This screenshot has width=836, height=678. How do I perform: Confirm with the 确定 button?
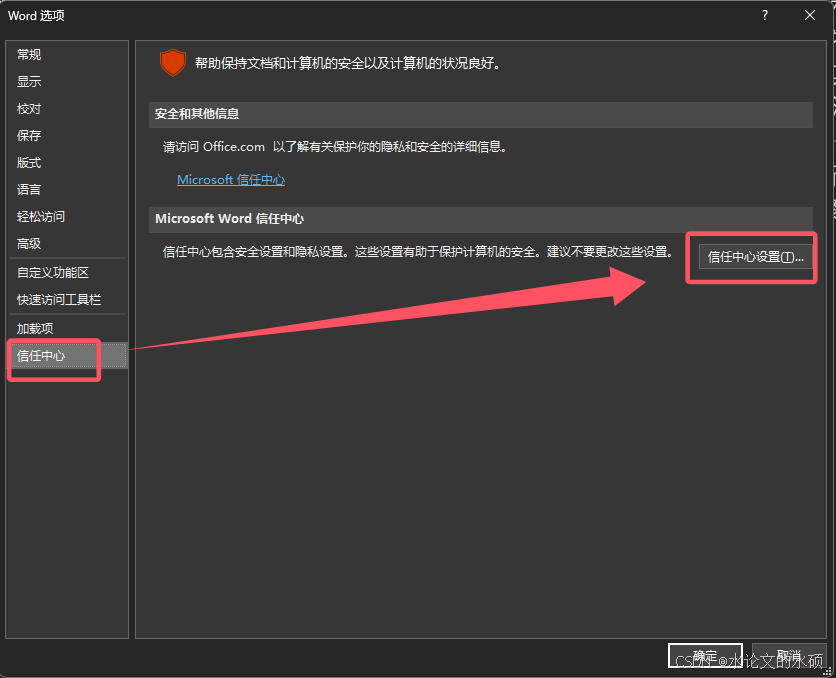705,656
